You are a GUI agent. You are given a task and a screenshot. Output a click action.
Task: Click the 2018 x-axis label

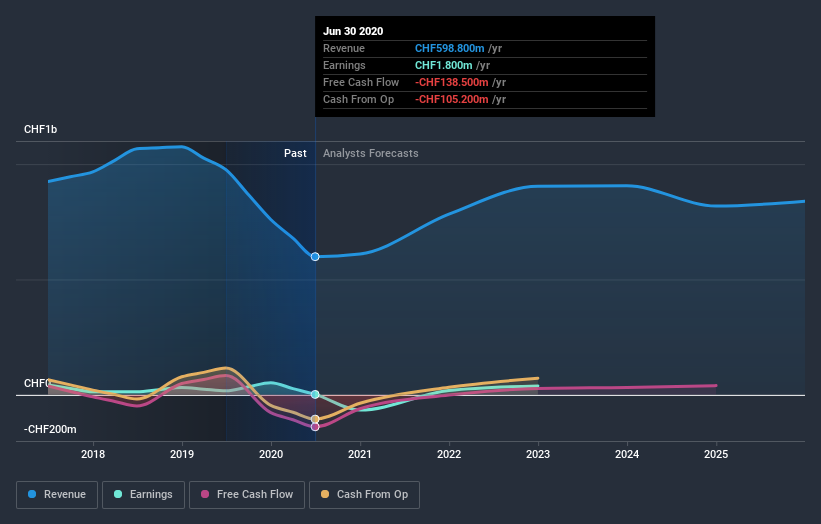tap(93, 454)
